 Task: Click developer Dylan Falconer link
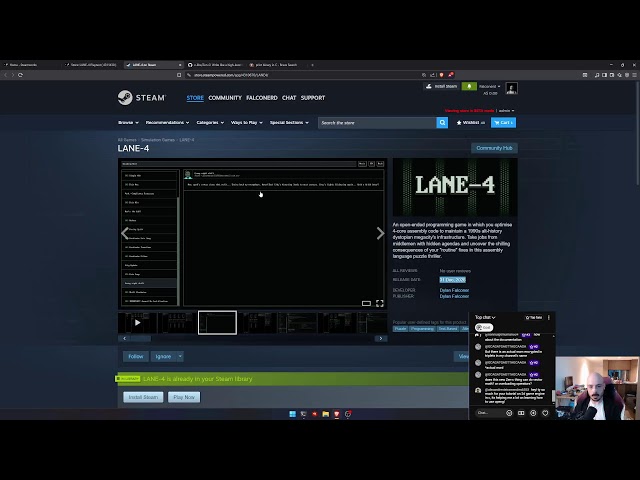click(454, 290)
